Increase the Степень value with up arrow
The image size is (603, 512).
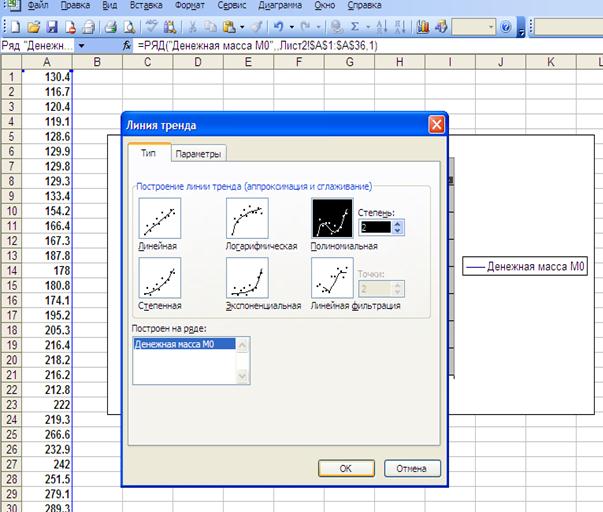[x=398, y=223]
